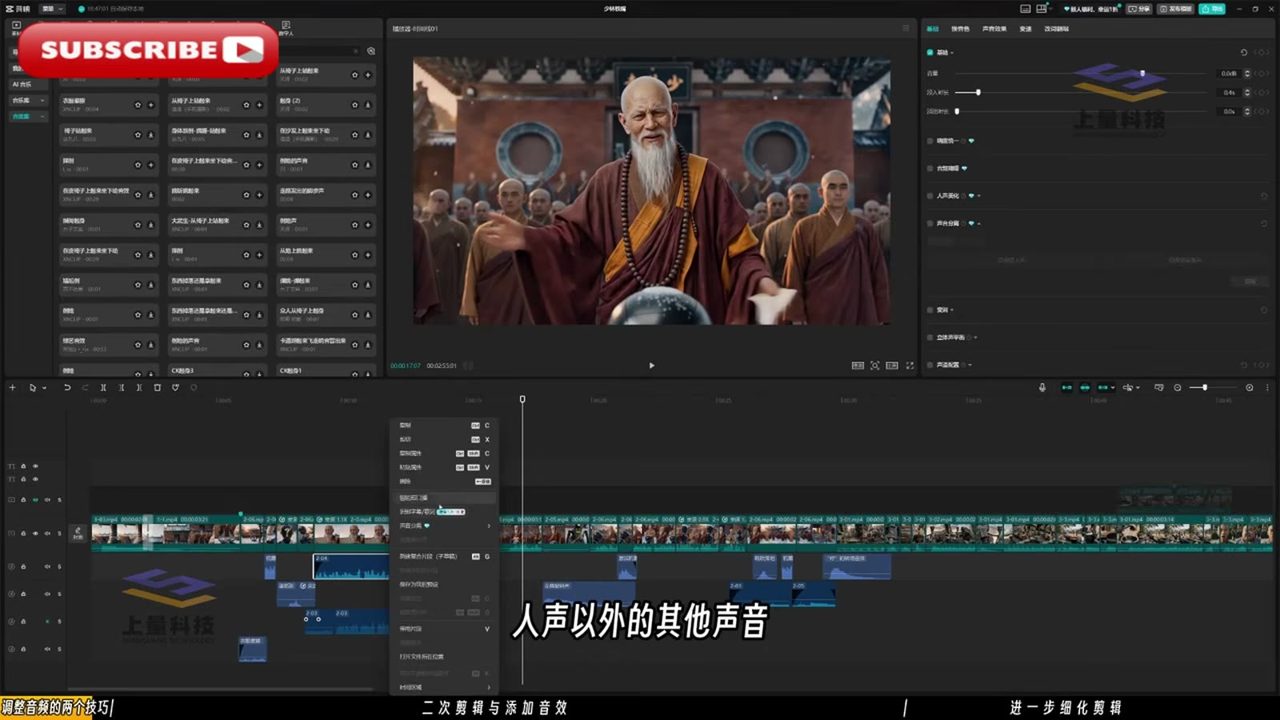The image size is (1280, 720).
Task: Select the pointer selection tool in the timeline toolbar
Action: point(33,387)
